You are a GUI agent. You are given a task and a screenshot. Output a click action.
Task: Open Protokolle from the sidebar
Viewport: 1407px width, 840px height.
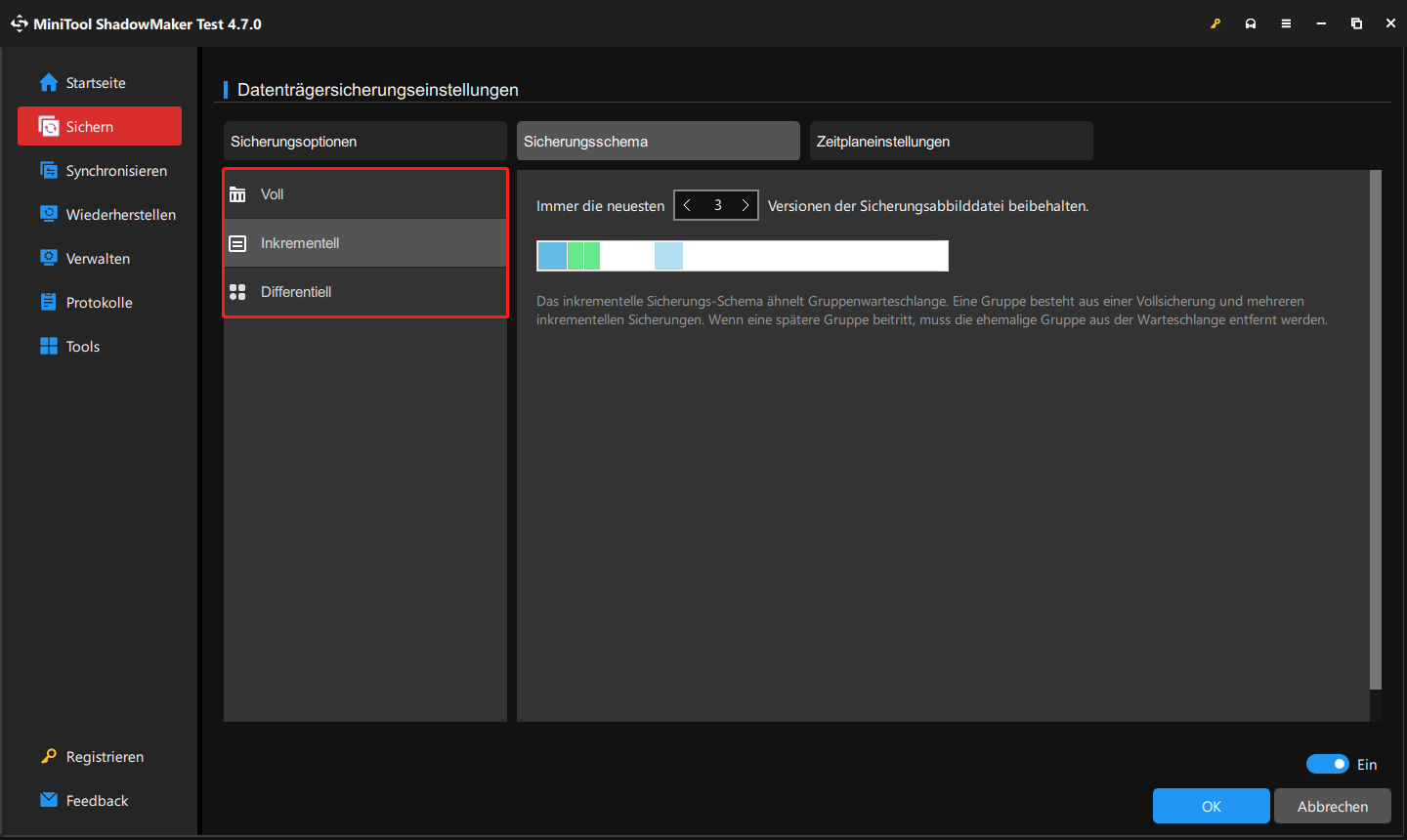(x=100, y=303)
